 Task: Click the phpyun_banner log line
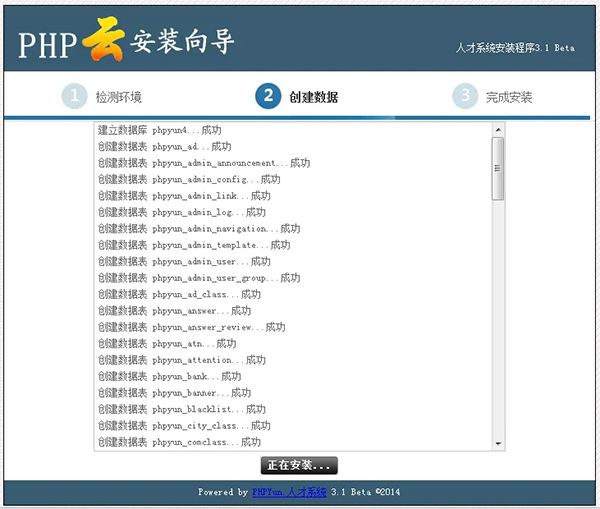(174, 393)
